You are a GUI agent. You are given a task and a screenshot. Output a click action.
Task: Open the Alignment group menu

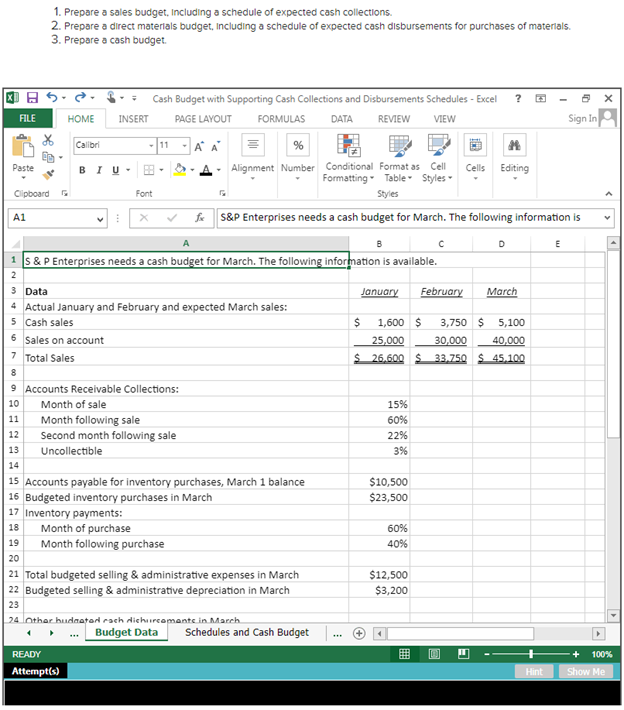253,157
